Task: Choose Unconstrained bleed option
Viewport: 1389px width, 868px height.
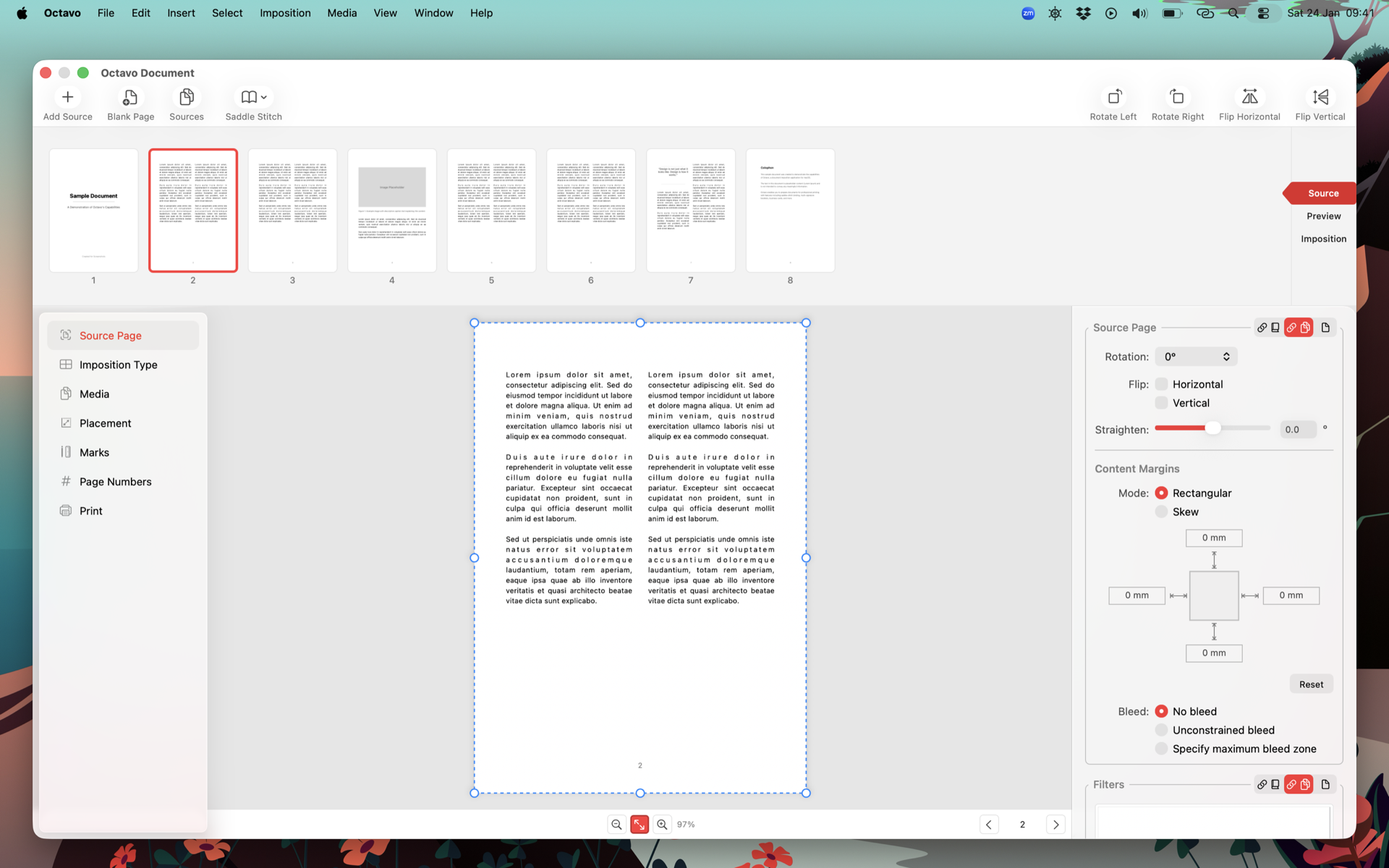Action: [x=1161, y=730]
